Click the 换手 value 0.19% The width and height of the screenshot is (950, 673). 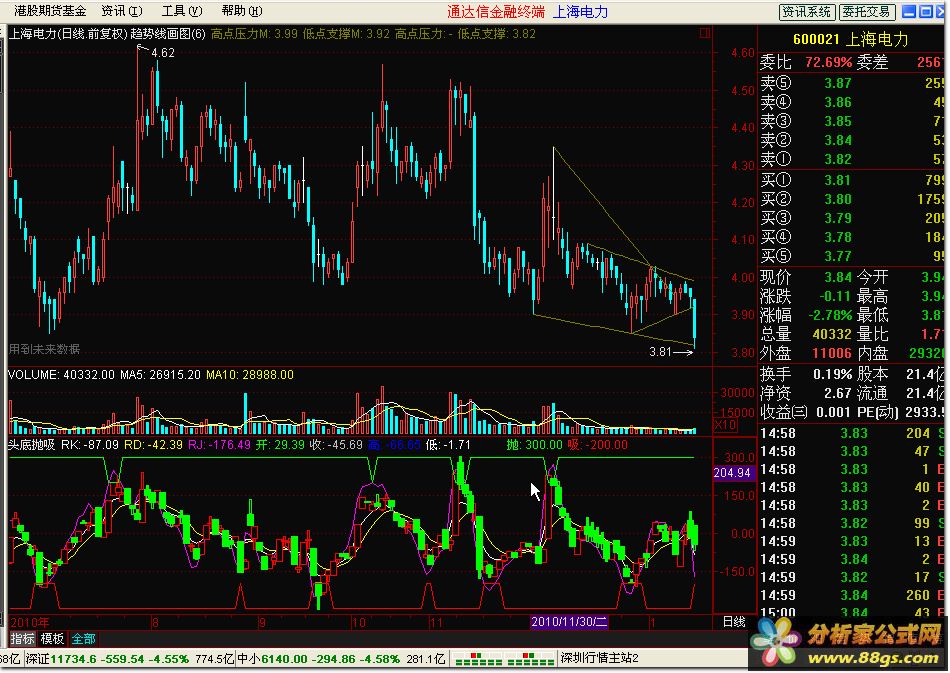pyautogui.click(x=832, y=374)
